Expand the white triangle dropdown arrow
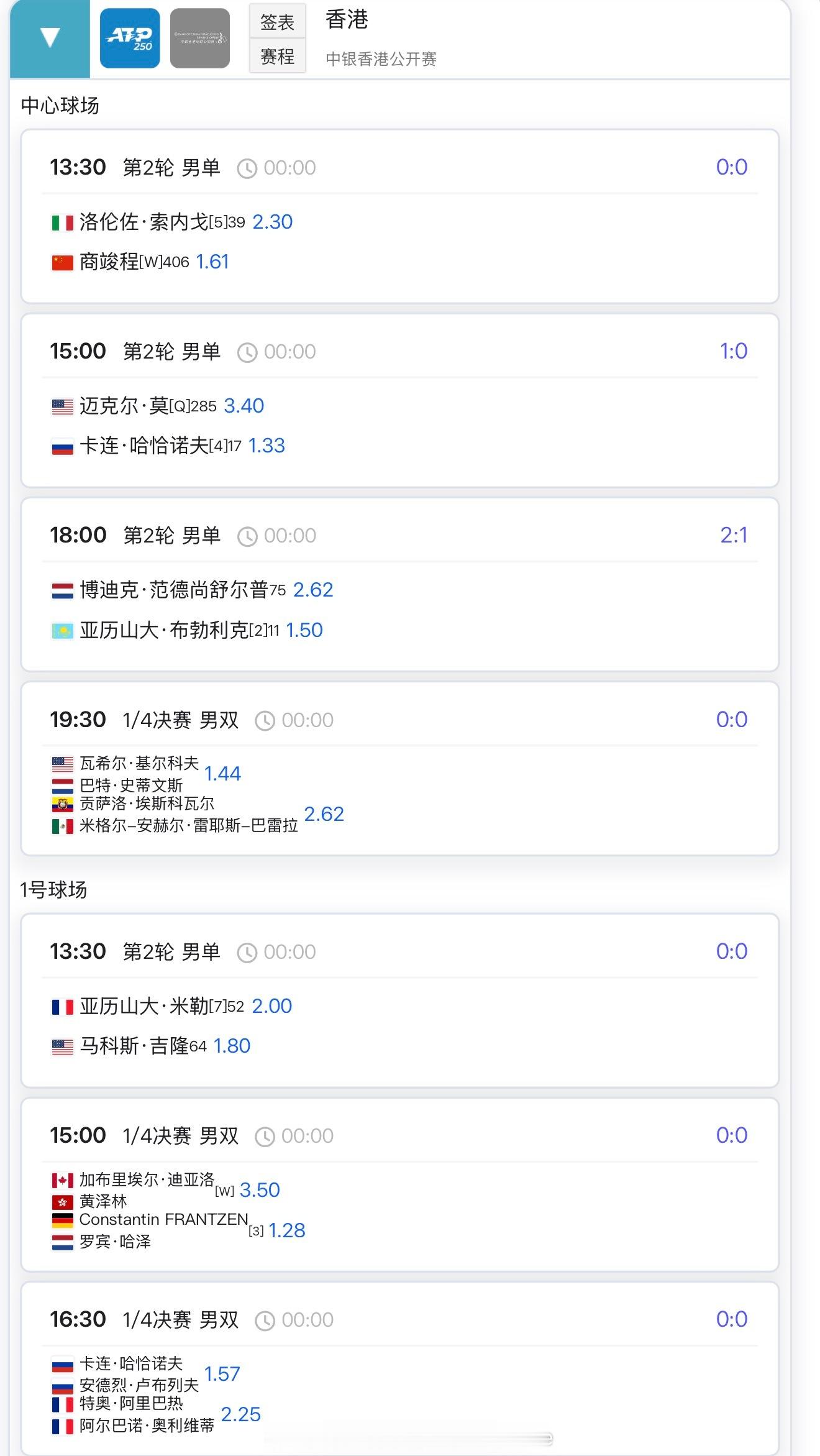Image resolution: width=820 pixels, height=1456 pixels. click(x=50, y=37)
